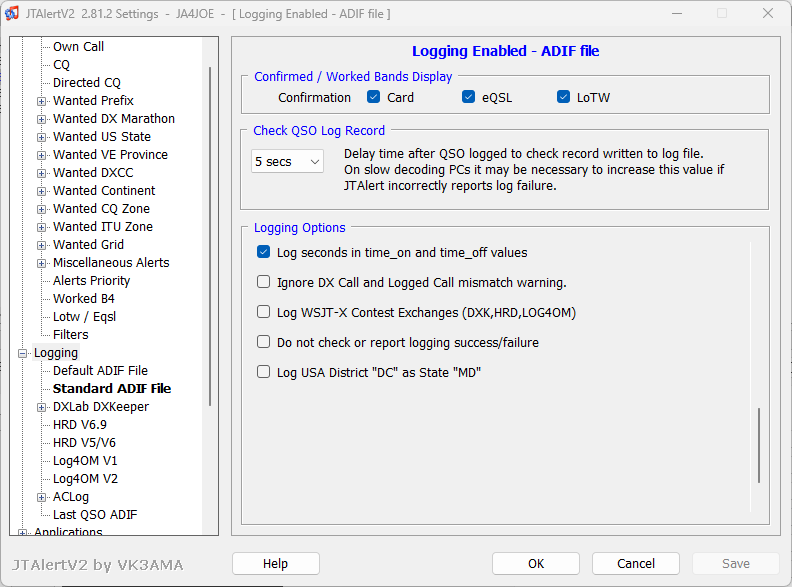Expand the Wanted Grid node
This screenshot has height=587, width=792.
[41, 245]
